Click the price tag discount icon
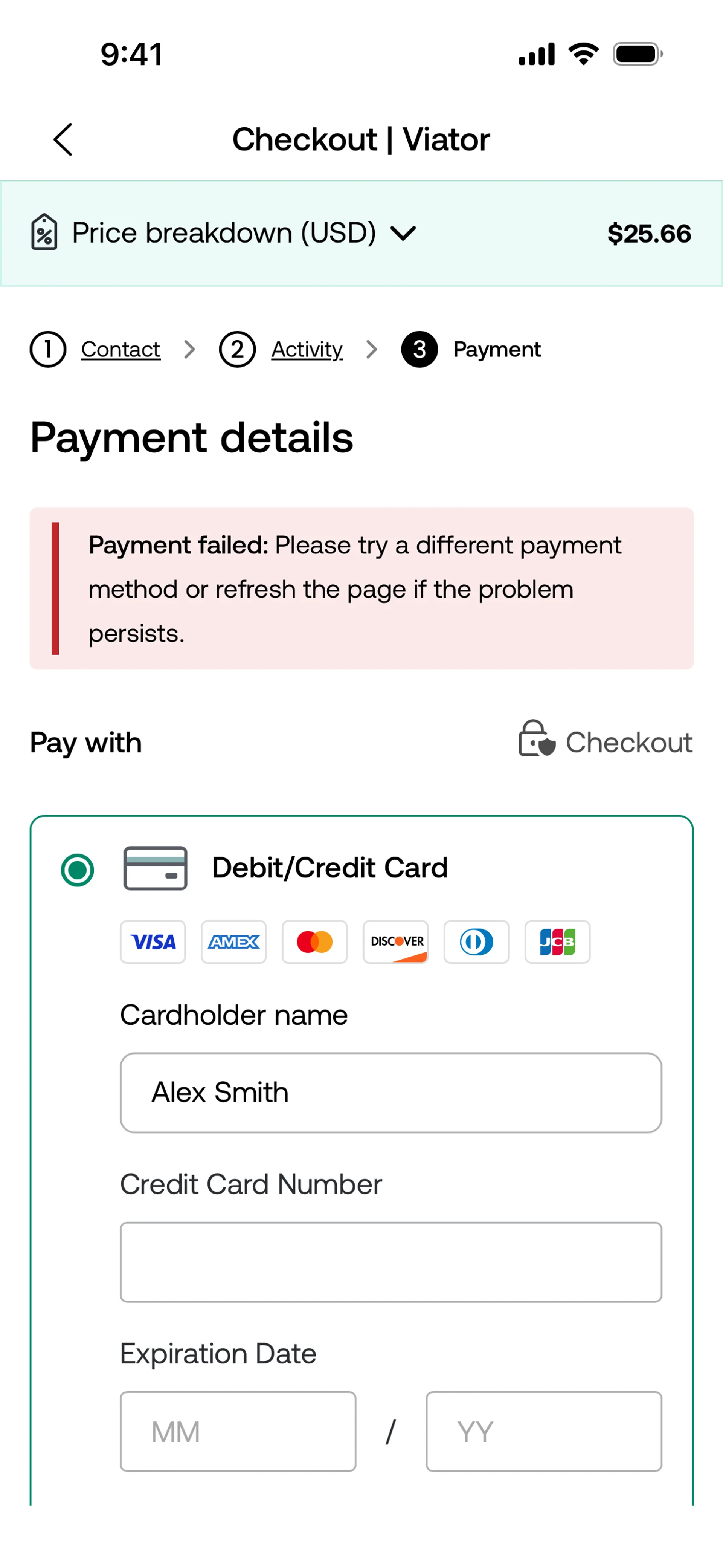The height and width of the screenshot is (1568, 723). click(x=44, y=232)
